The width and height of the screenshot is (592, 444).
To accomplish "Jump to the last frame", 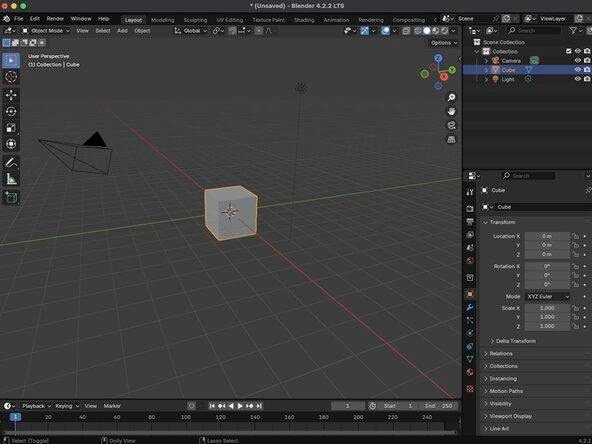I will (x=259, y=406).
